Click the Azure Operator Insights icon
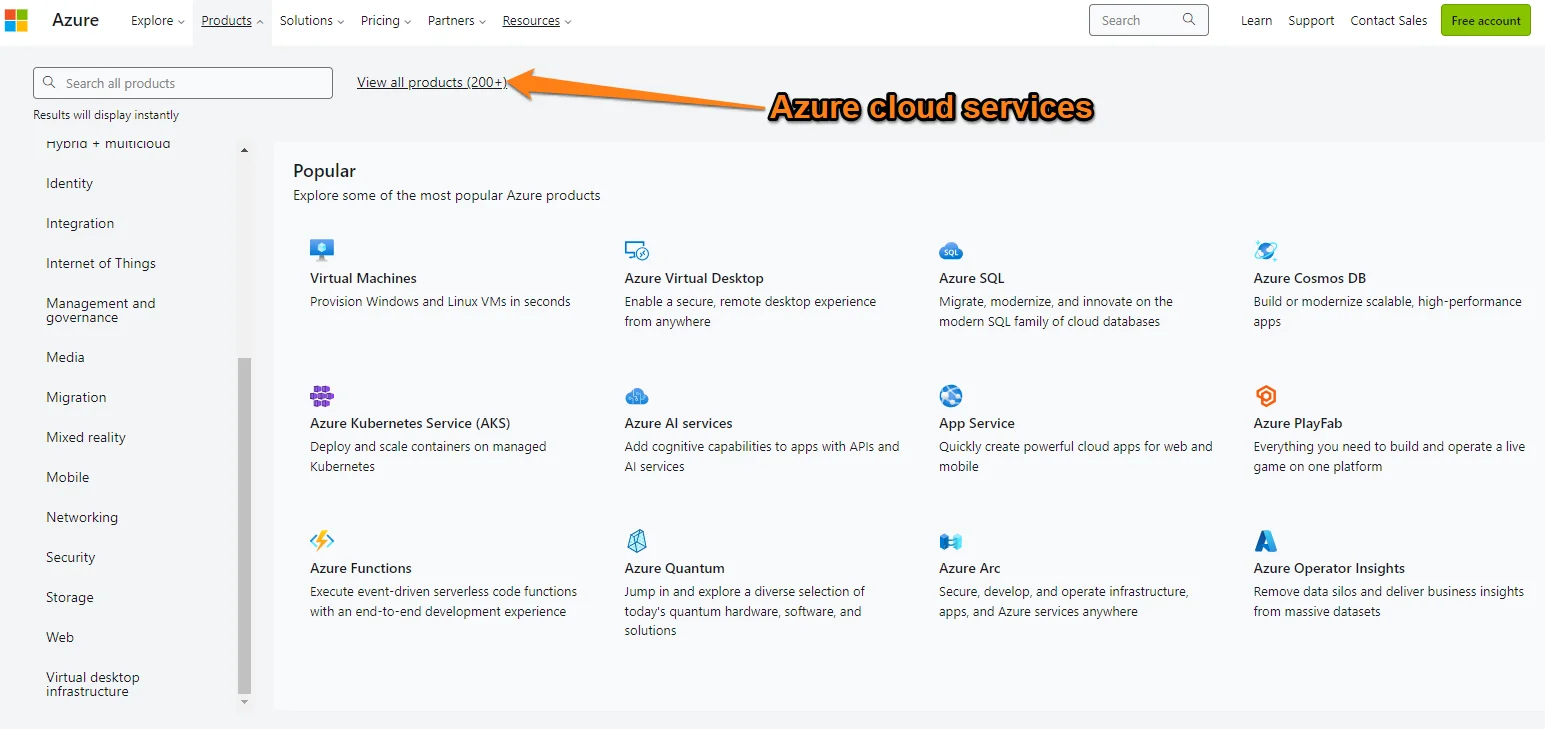 1266,541
